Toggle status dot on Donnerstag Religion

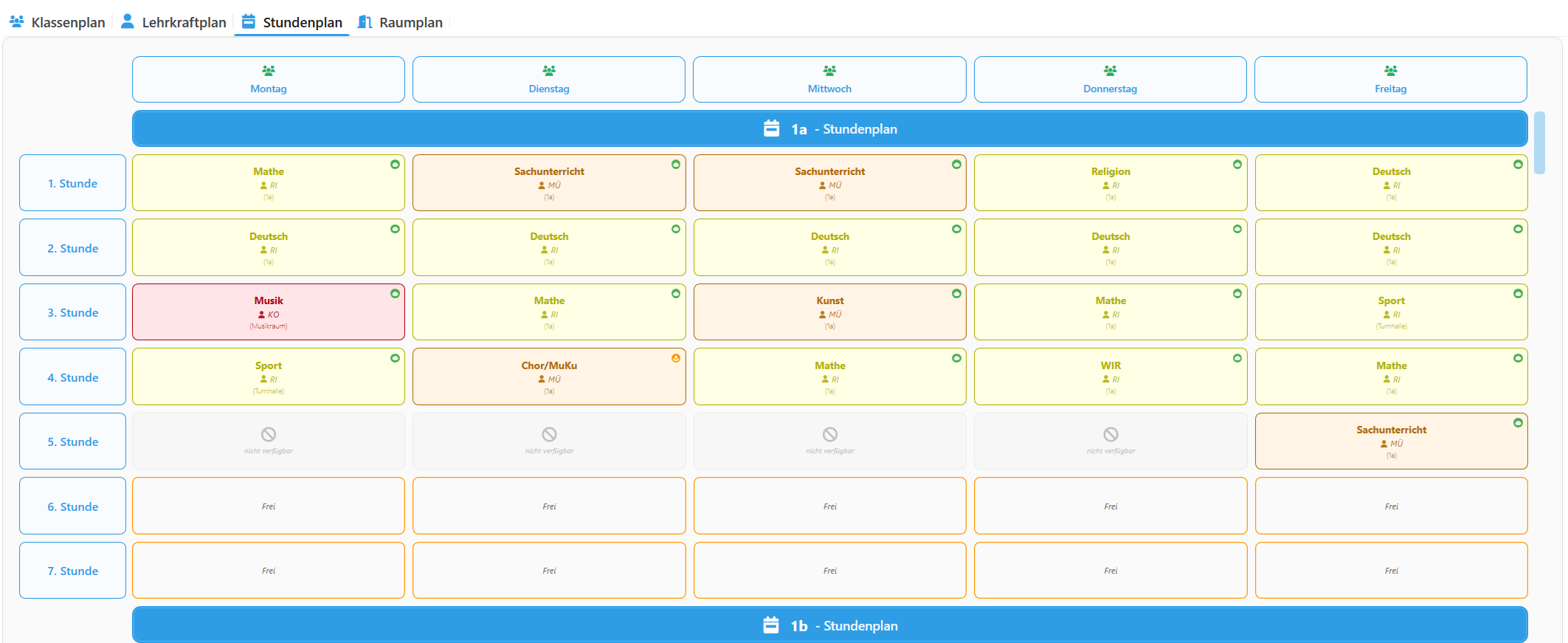[x=1237, y=165]
